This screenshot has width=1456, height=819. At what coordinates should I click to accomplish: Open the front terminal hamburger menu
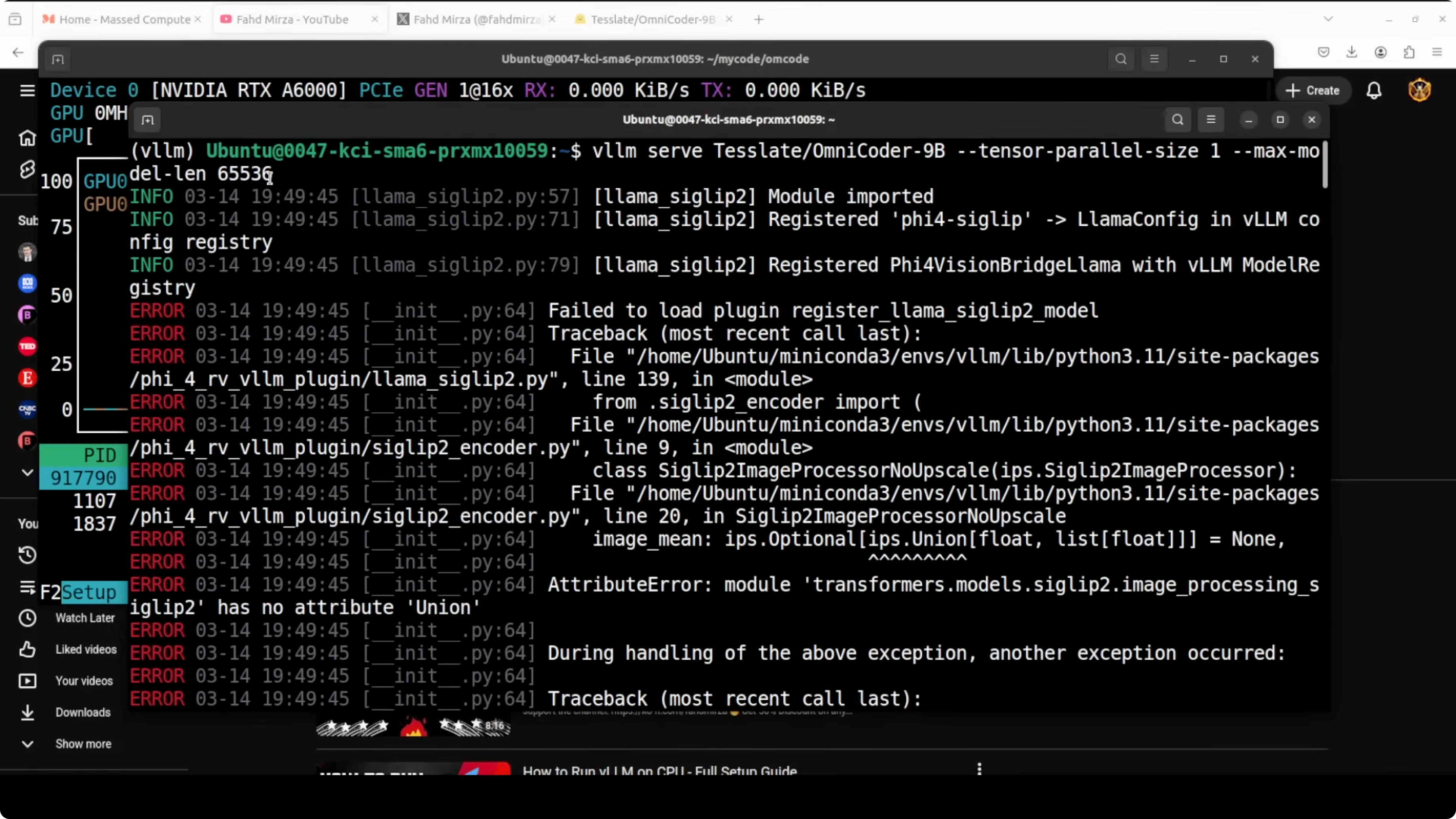[x=1211, y=120]
